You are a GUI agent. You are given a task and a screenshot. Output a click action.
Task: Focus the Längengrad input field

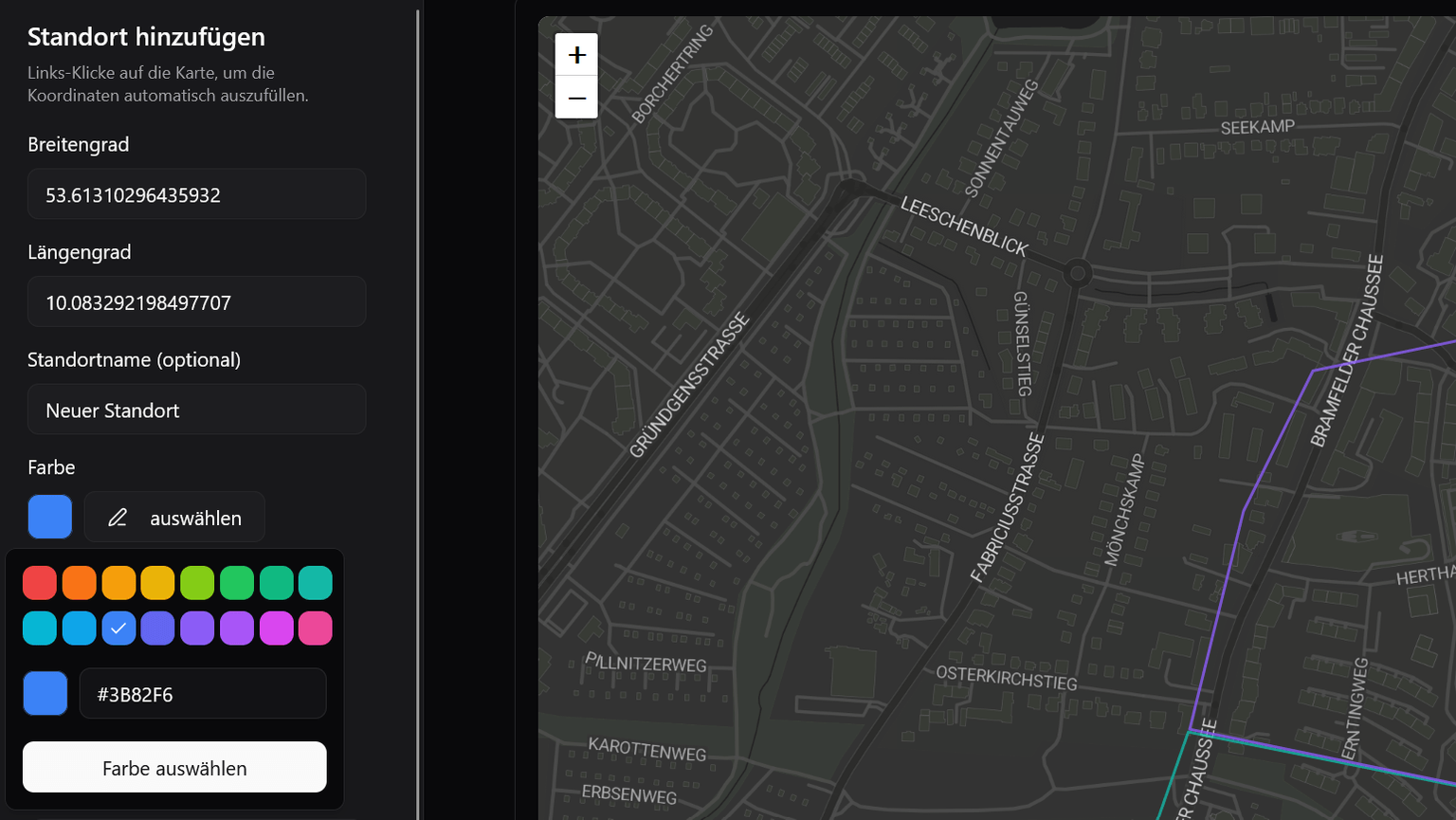click(x=196, y=302)
